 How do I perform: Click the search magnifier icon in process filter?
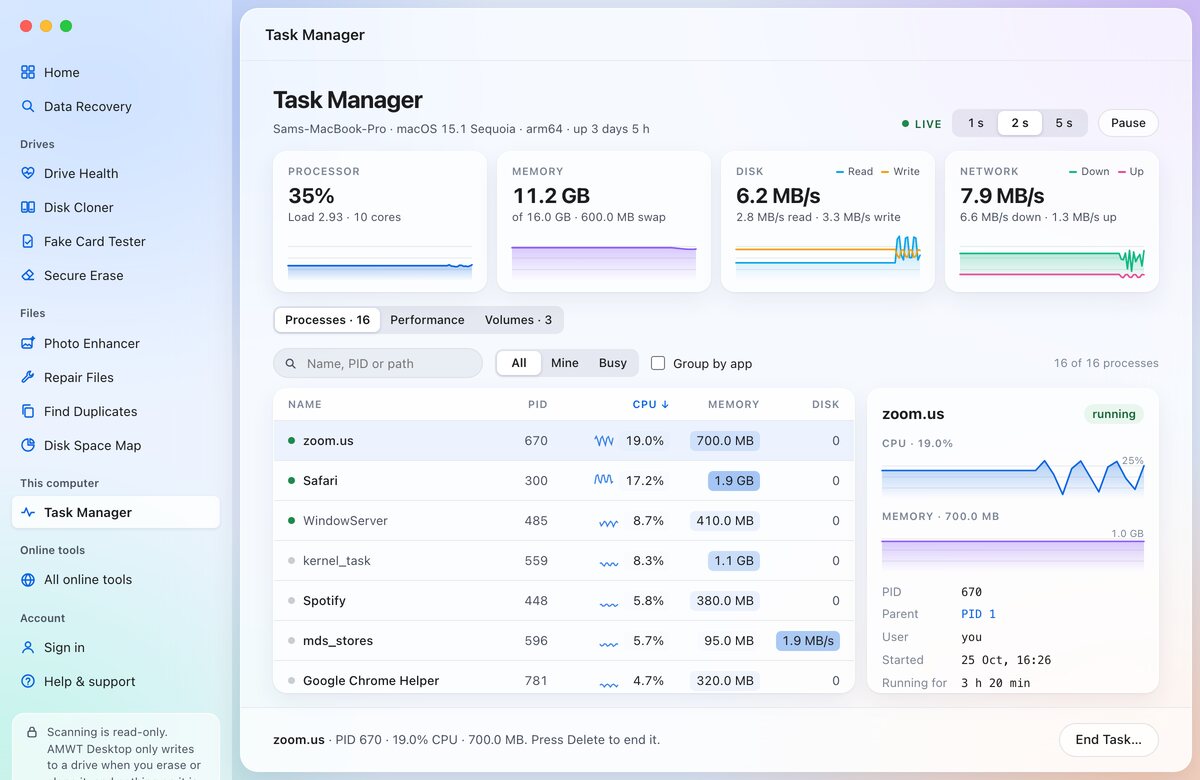pyautogui.click(x=291, y=364)
